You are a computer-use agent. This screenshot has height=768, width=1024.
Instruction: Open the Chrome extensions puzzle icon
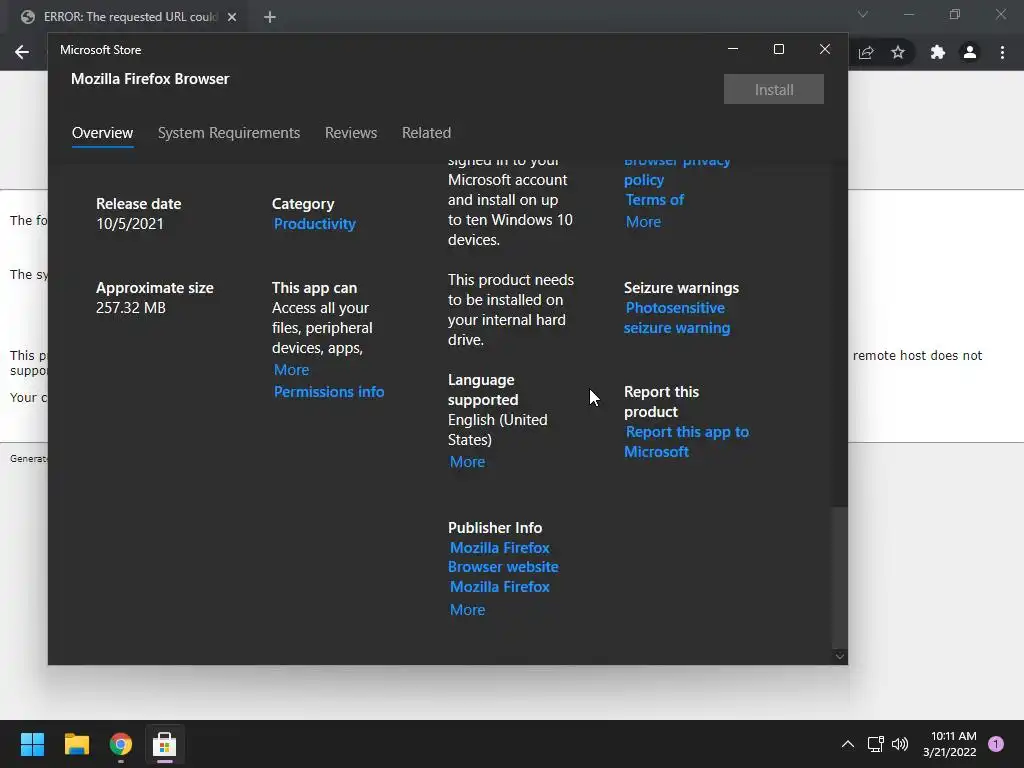click(938, 52)
